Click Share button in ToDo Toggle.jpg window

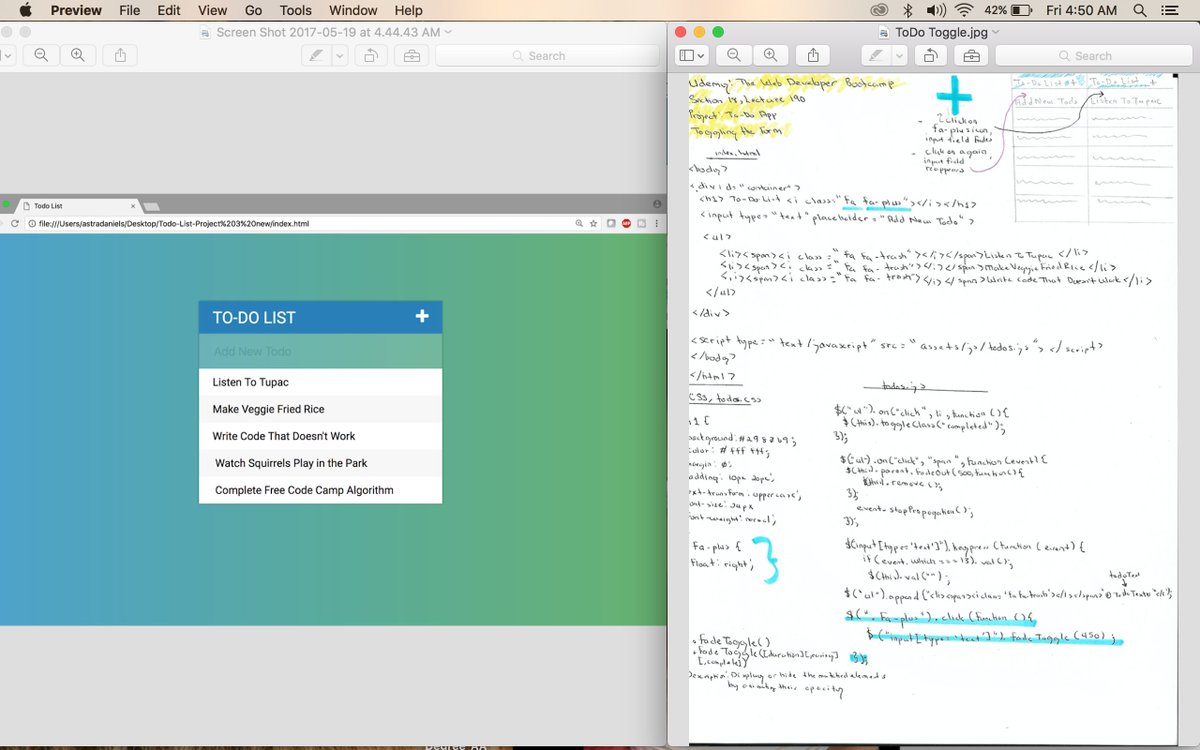click(813, 55)
